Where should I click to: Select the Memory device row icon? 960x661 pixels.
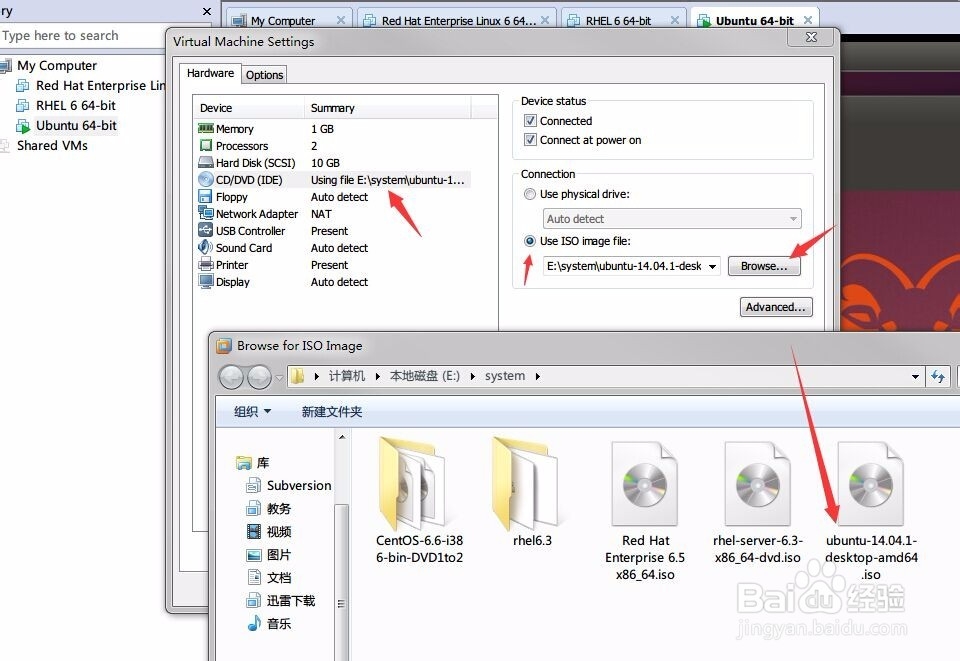(x=206, y=129)
